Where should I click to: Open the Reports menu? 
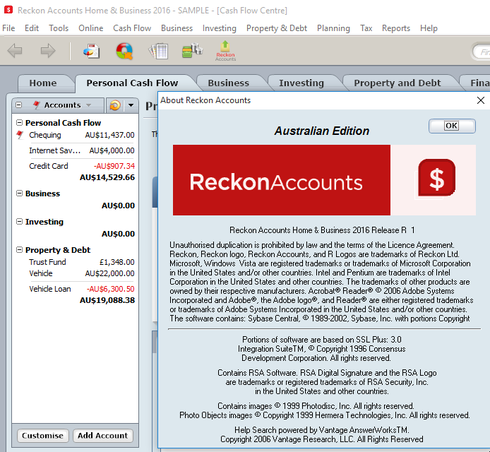pyautogui.click(x=396, y=28)
